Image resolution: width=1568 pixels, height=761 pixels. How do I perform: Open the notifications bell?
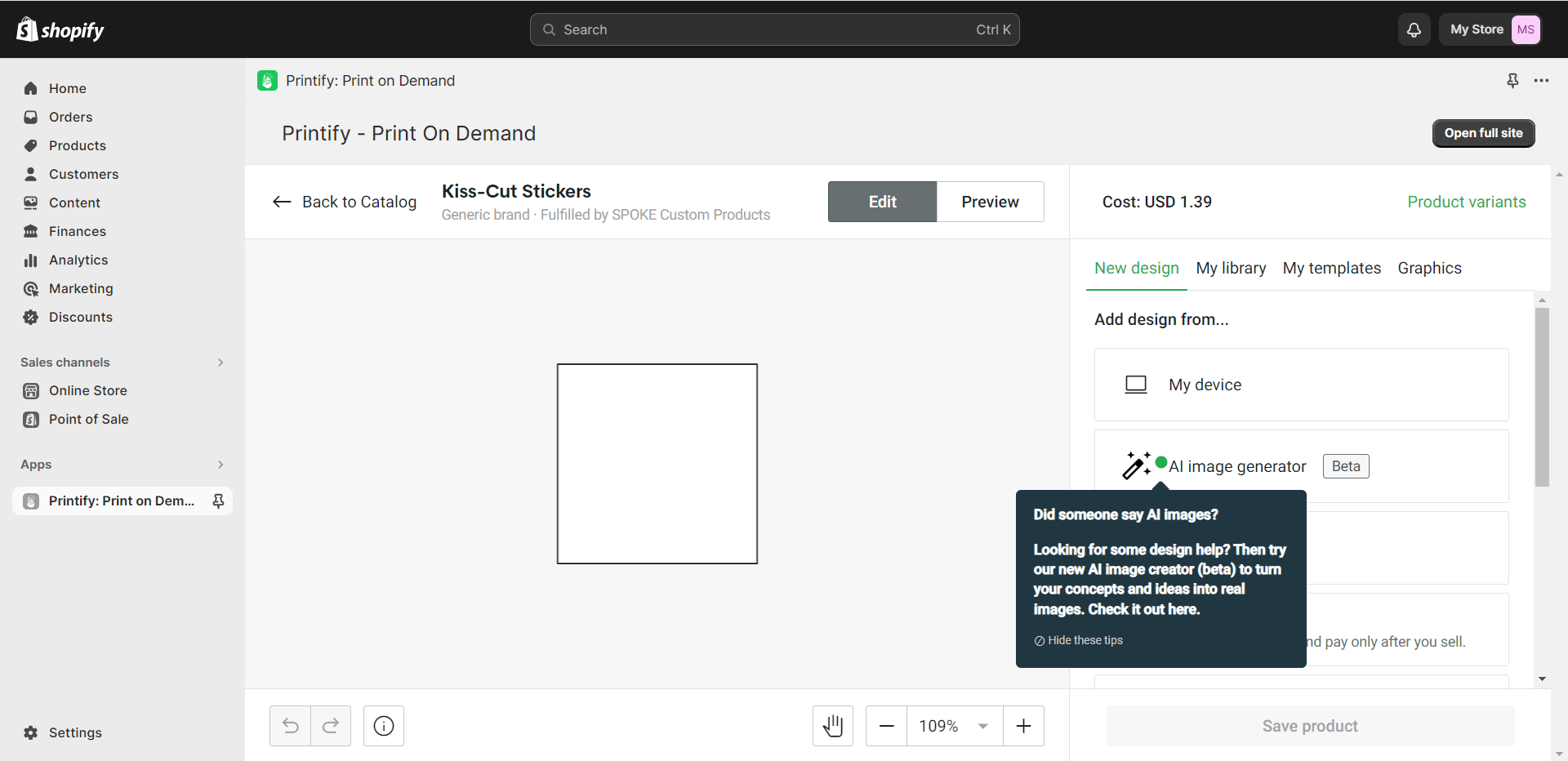point(1414,29)
